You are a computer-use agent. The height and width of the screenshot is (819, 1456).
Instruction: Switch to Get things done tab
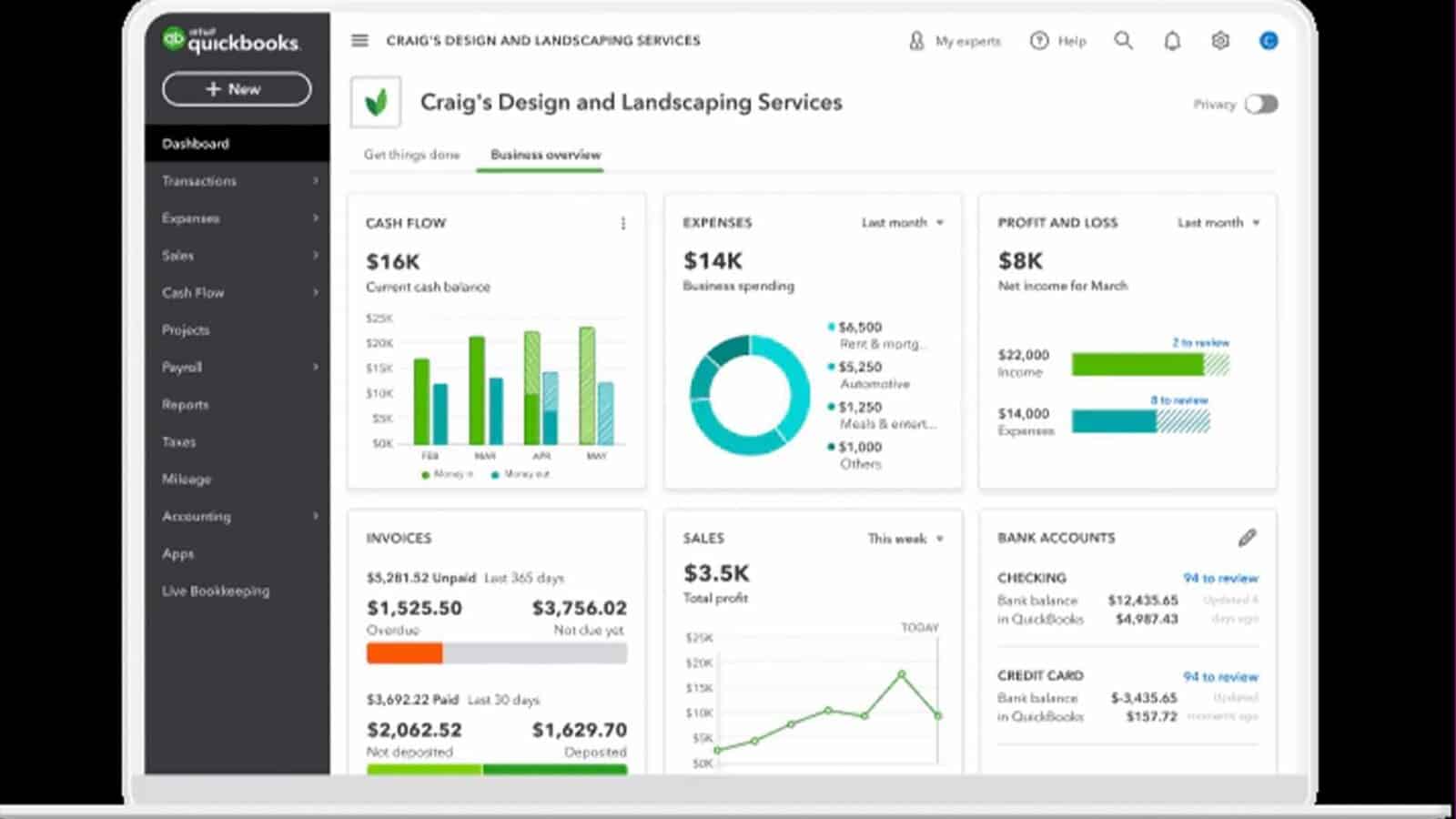click(x=411, y=155)
